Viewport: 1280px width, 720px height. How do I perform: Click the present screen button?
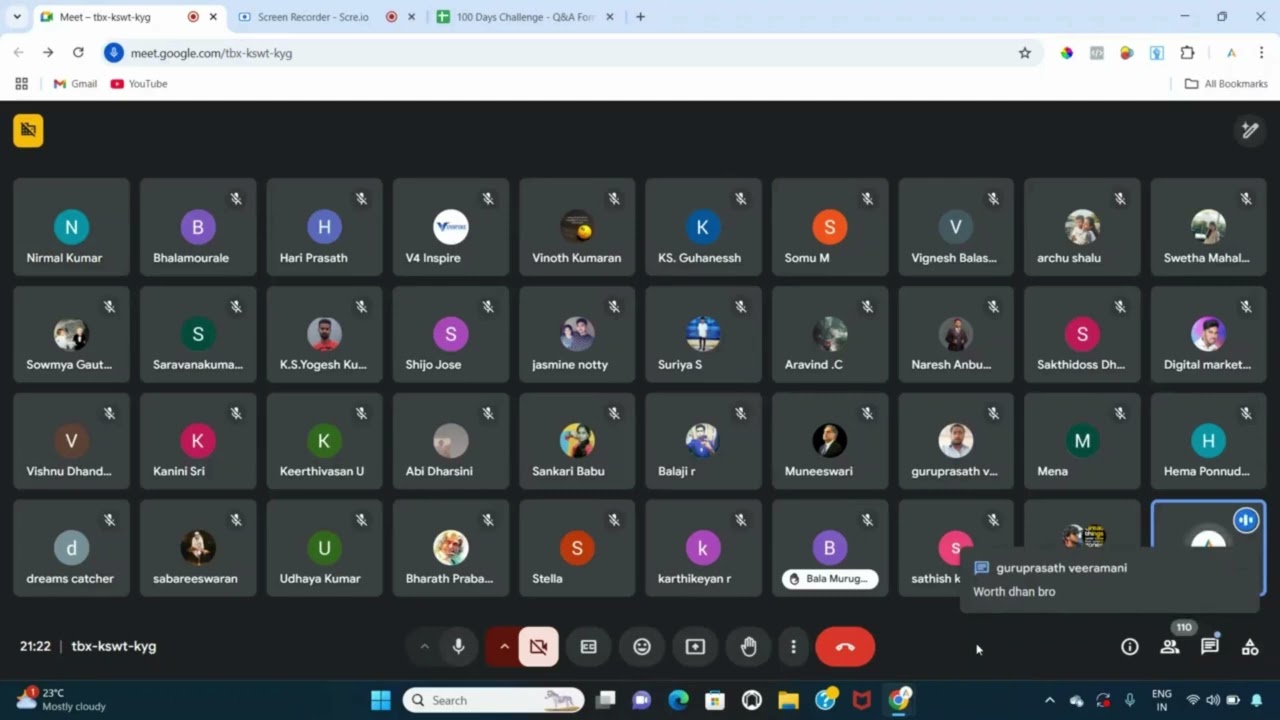tap(695, 647)
